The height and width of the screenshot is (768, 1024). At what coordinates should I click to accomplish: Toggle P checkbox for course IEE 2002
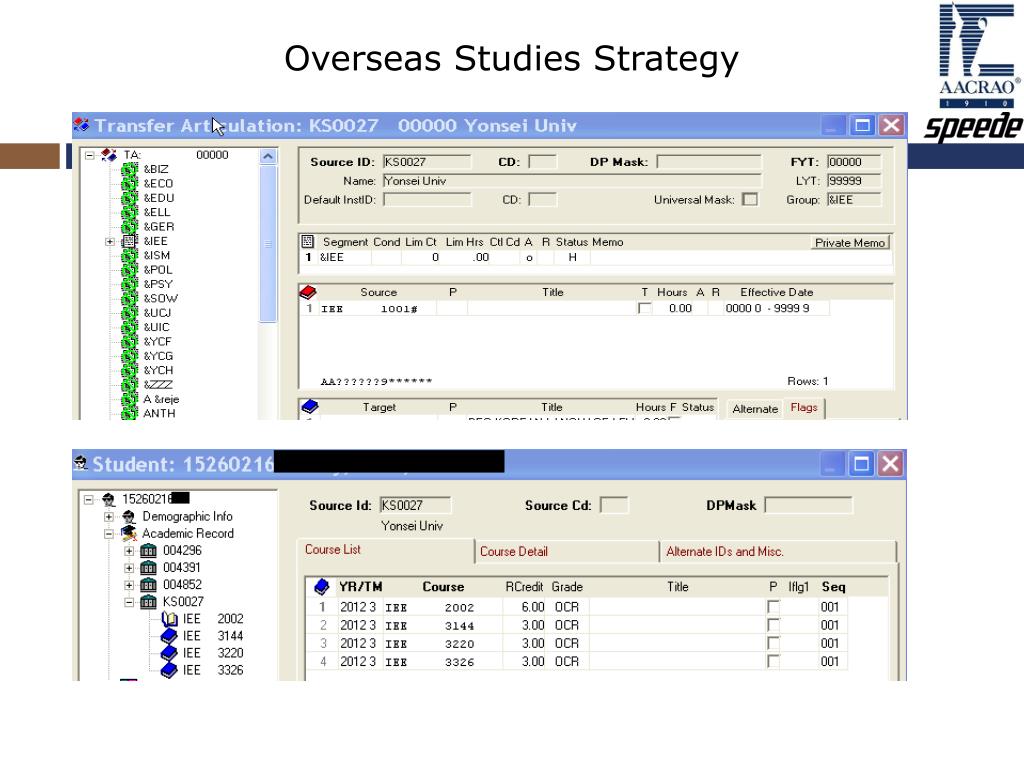click(x=773, y=607)
